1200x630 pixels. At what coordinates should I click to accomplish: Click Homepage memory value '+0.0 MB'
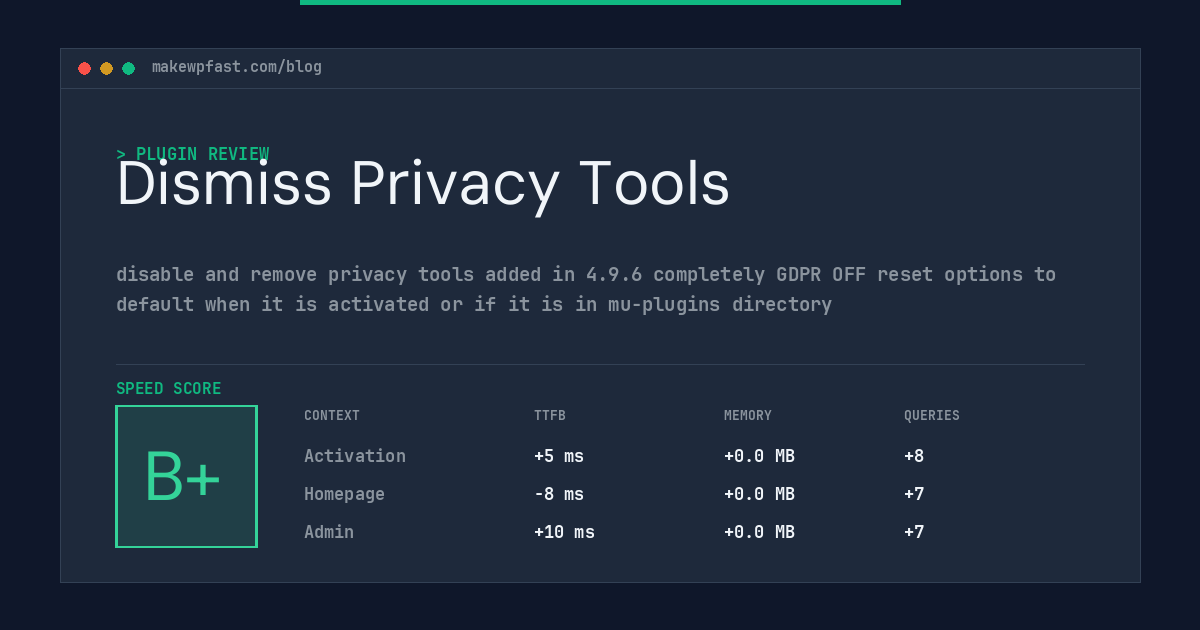(x=760, y=494)
